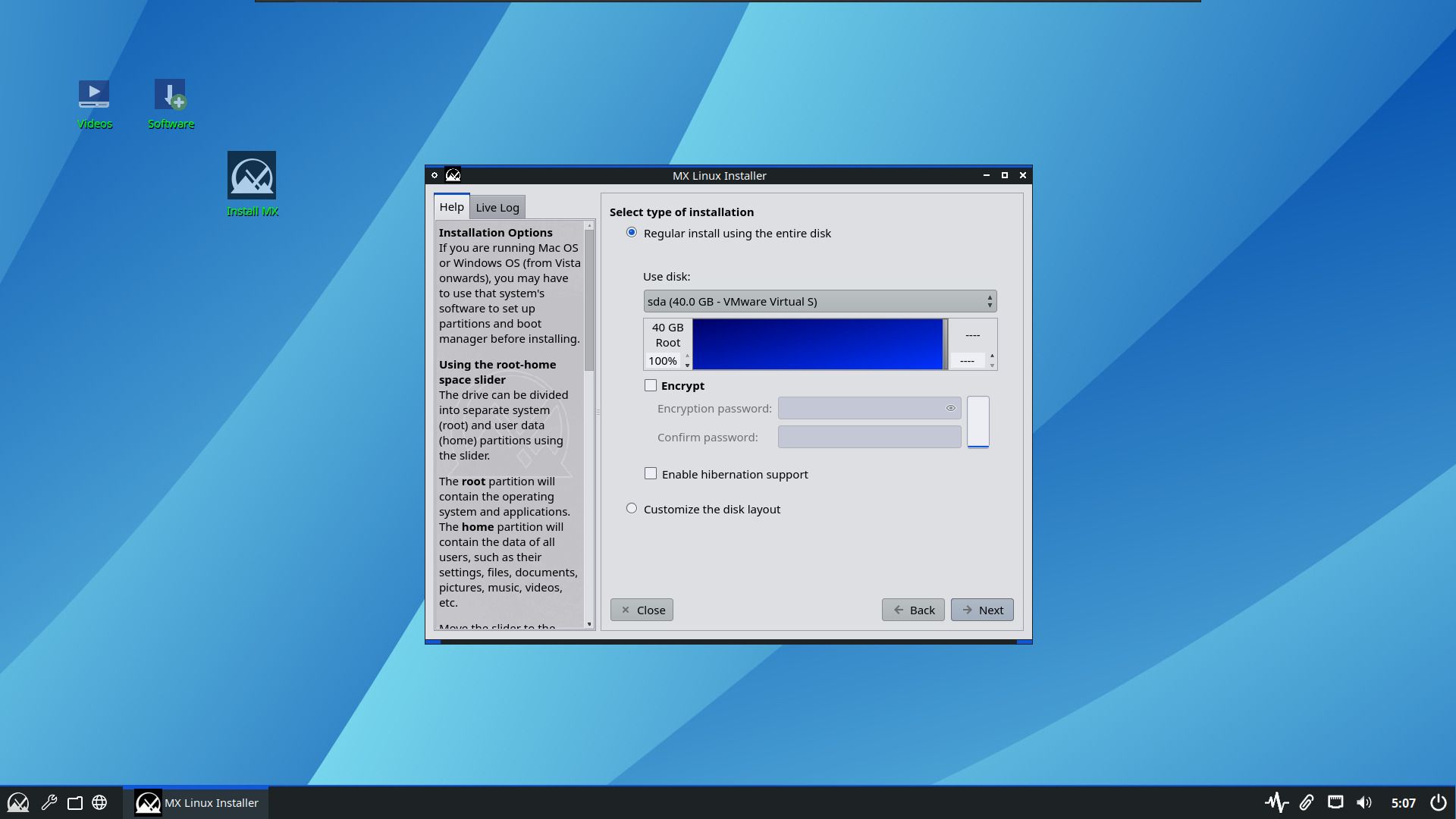Screen dimensions: 1456x819
Task: Click Next to continue installation
Action: click(981, 610)
